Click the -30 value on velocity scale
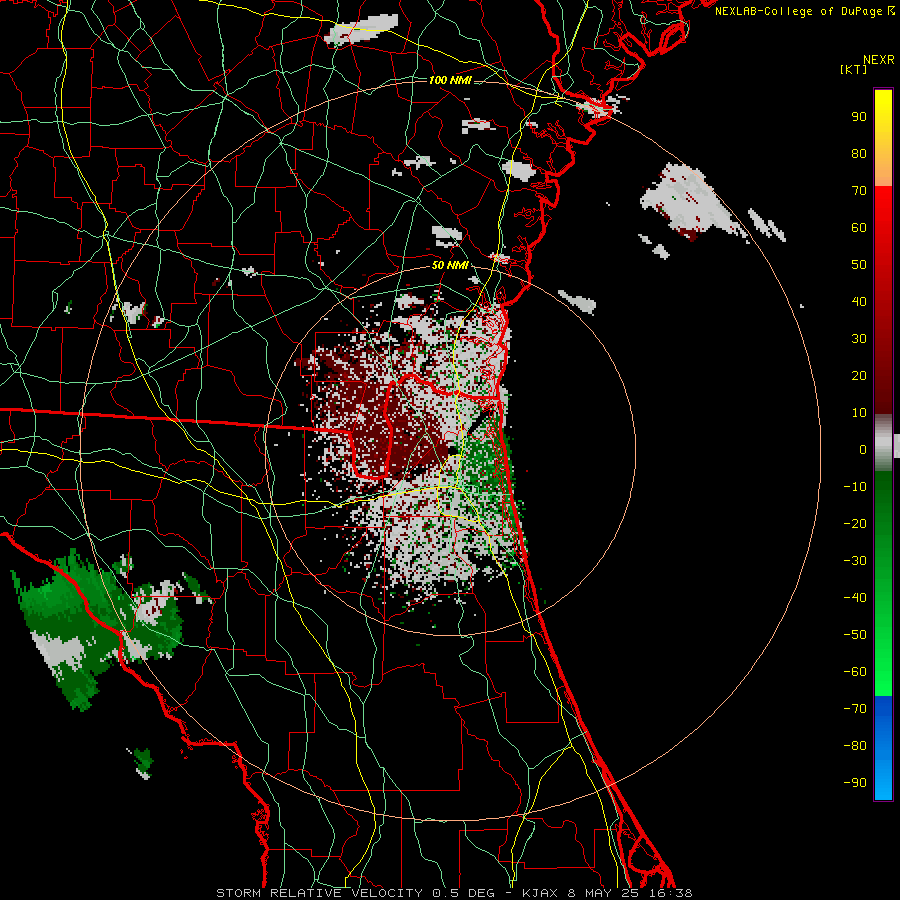900x900 pixels. click(x=855, y=561)
